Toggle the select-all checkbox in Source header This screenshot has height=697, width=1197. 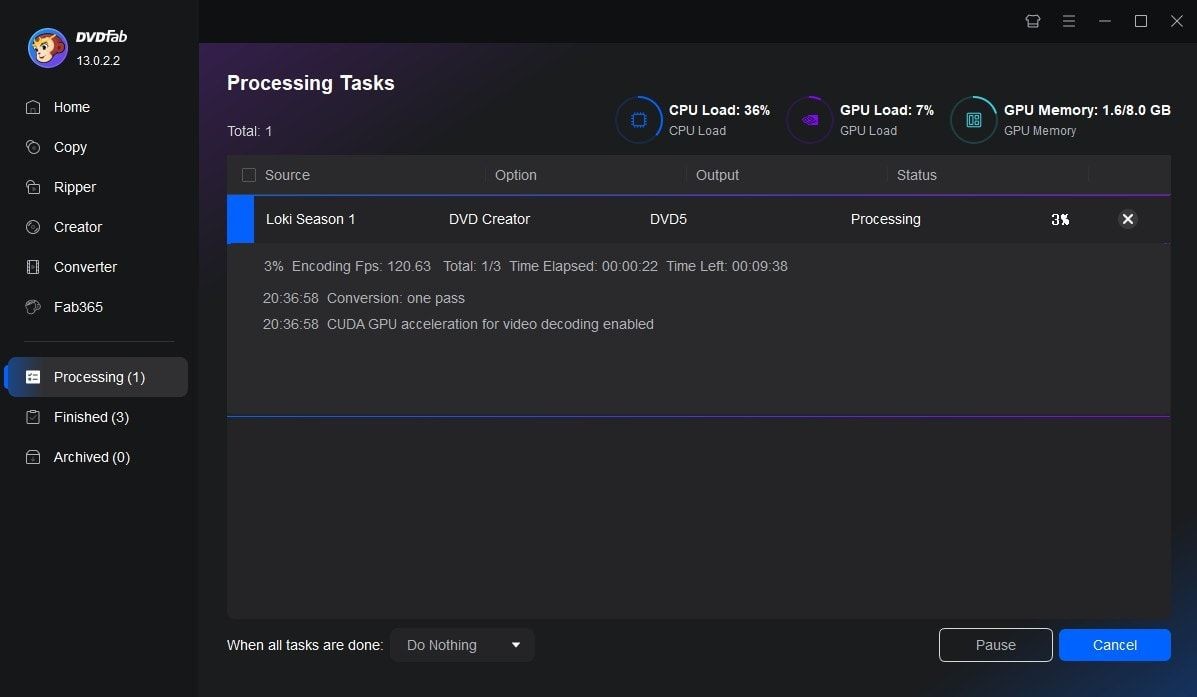pyautogui.click(x=248, y=174)
